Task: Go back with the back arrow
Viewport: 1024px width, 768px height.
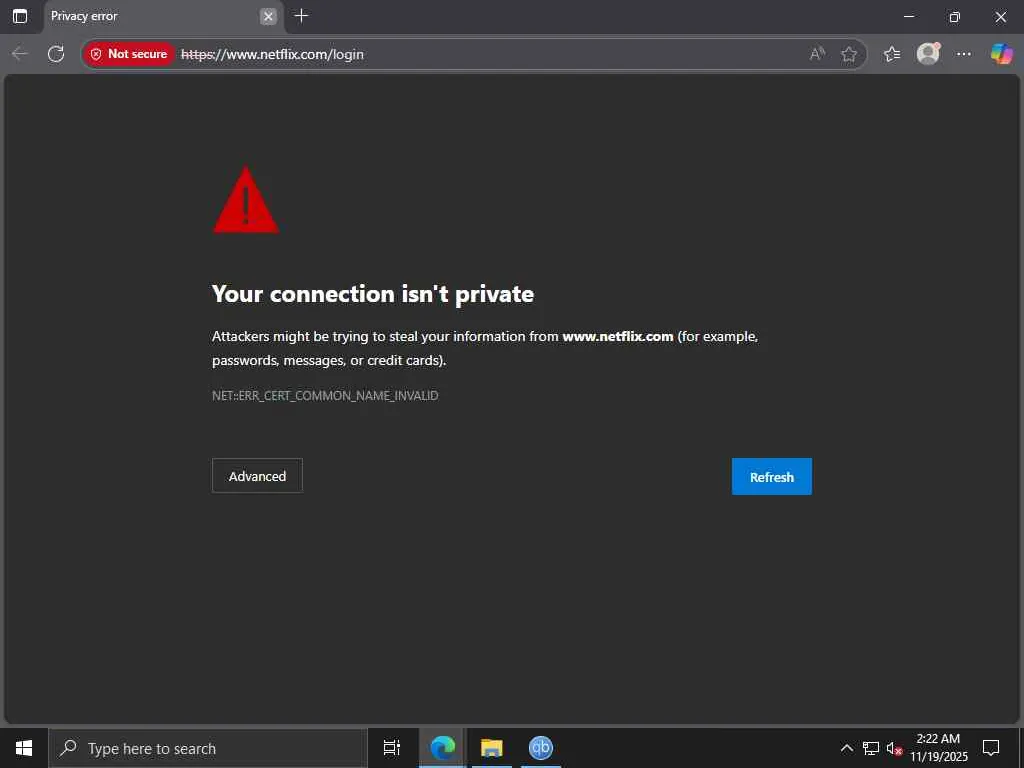Action: (x=20, y=54)
